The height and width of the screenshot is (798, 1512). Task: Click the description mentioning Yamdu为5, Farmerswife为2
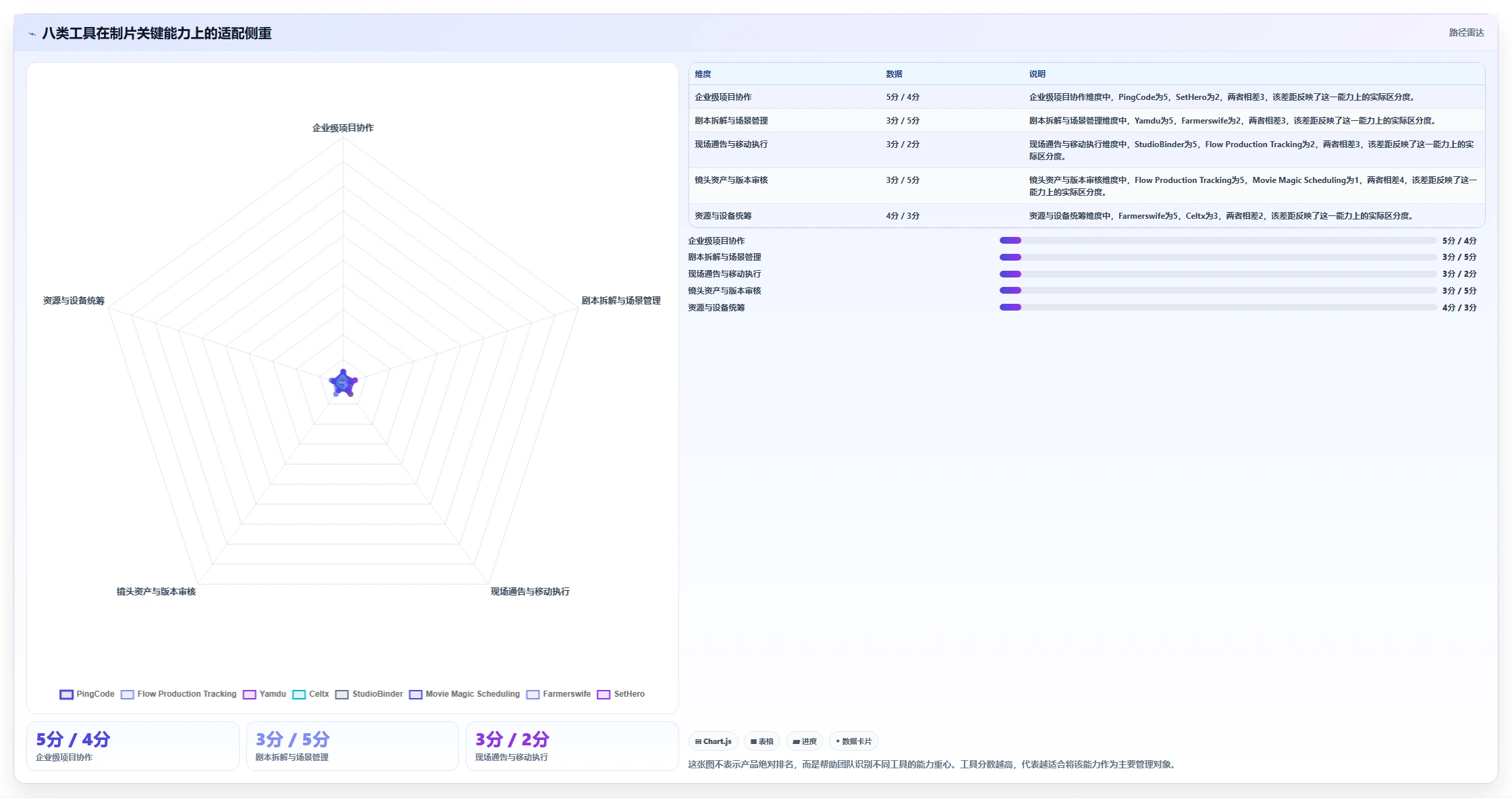tap(1233, 121)
